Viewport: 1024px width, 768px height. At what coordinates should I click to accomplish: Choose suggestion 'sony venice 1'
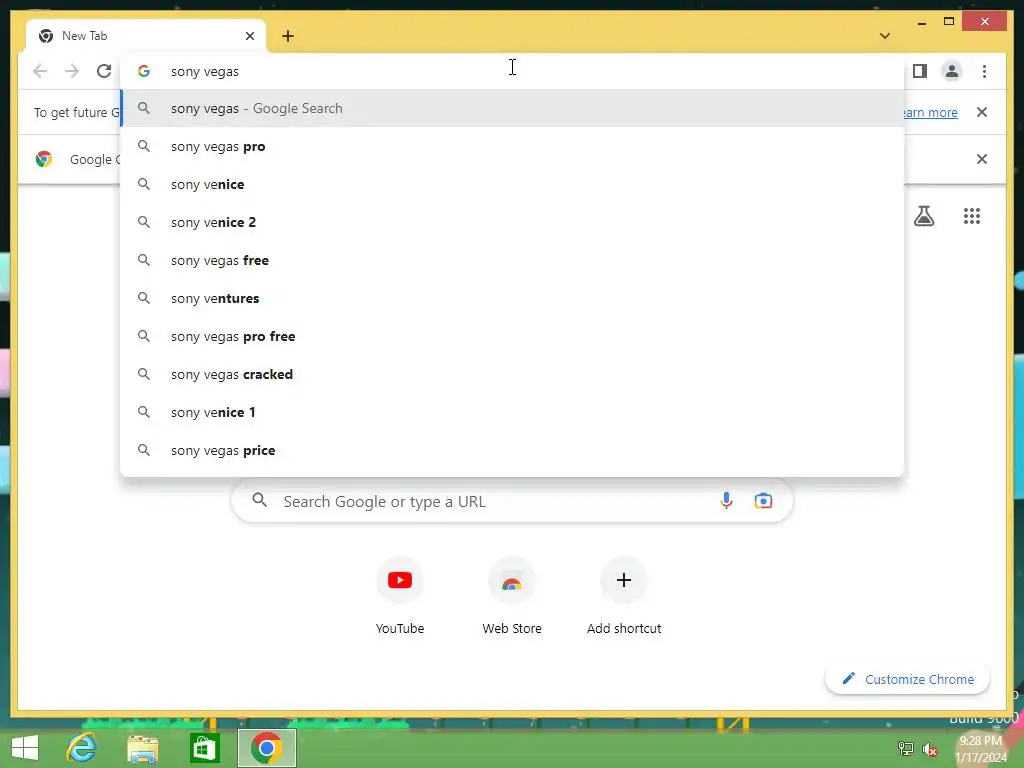(x=513, y=412)
